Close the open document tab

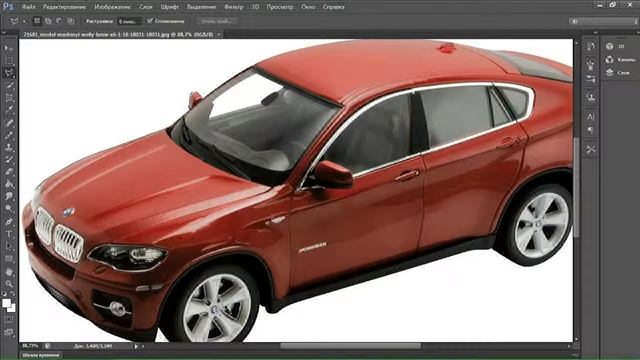(219, 35)
